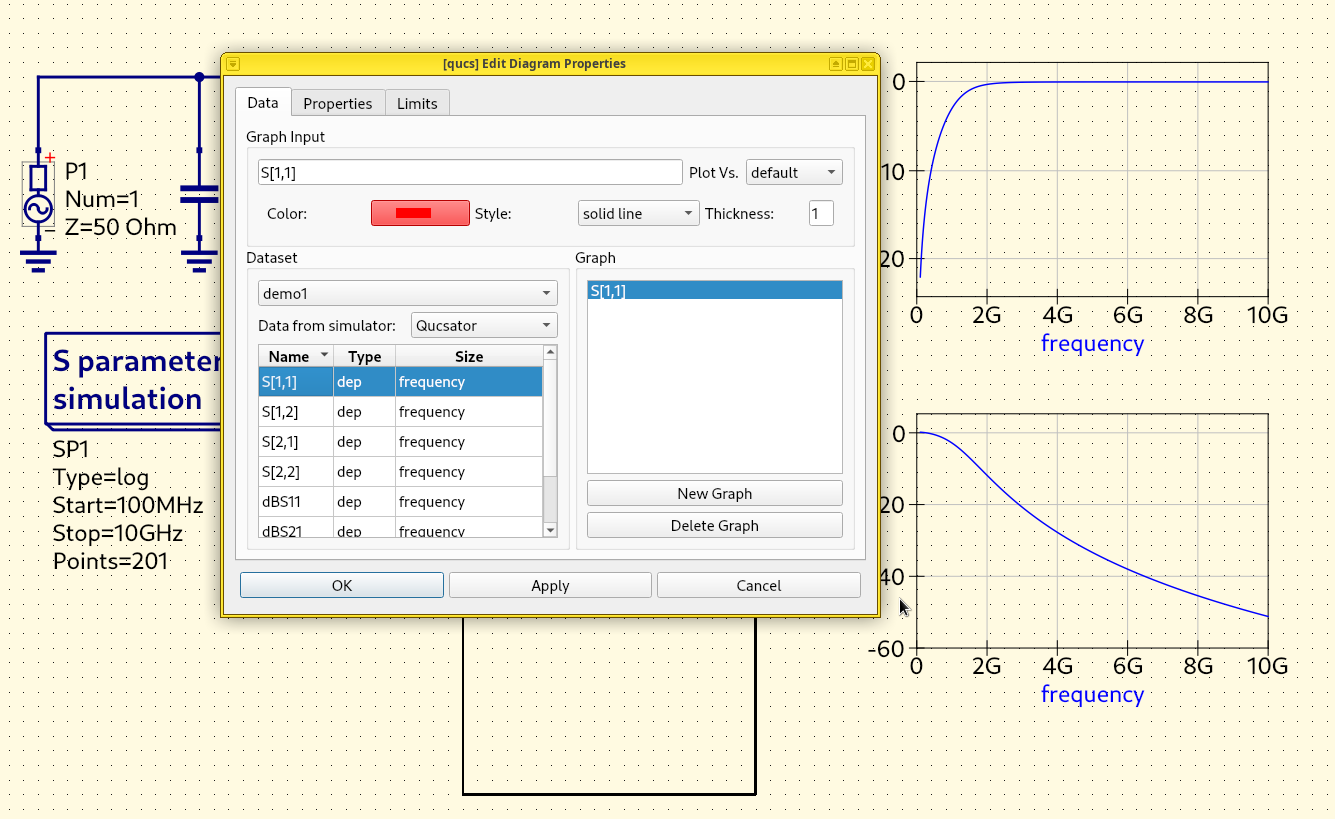Click the sort arrow in Name column header
1335x819 pixels.
(324, 356)
